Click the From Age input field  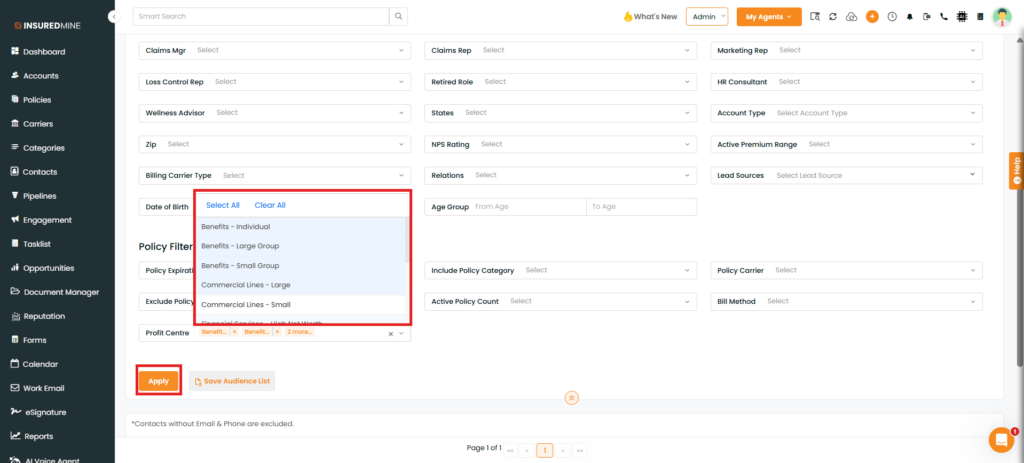click(528, 207)
